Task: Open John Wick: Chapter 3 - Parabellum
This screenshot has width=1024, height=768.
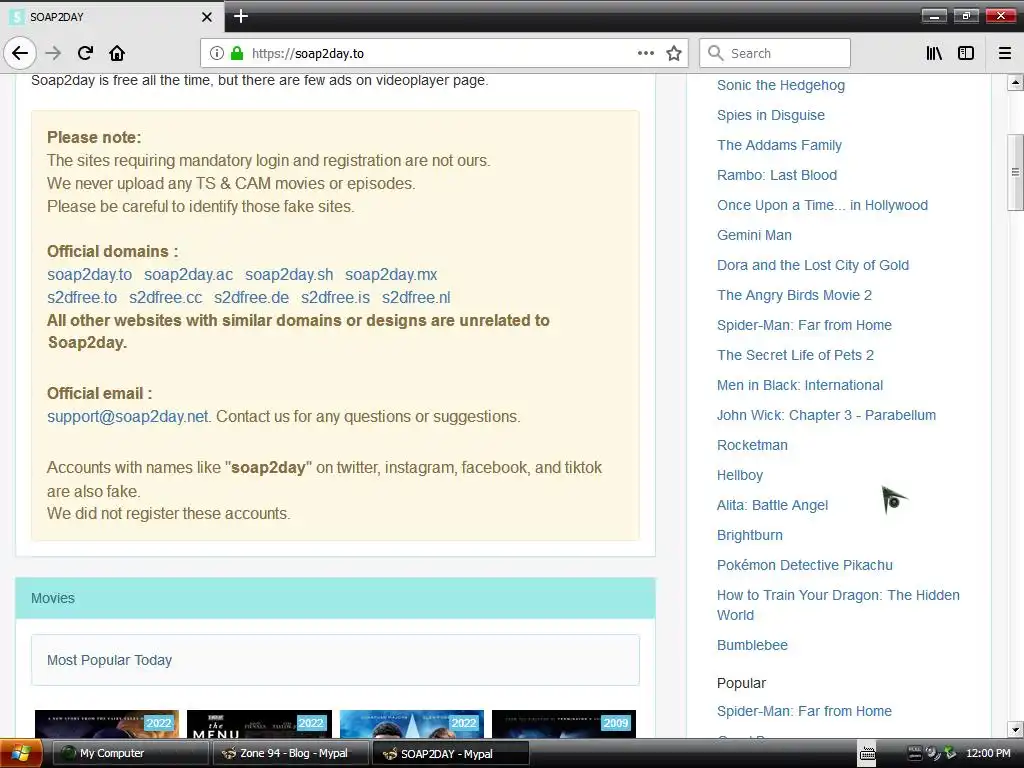Action: click(x=826, y=415)
